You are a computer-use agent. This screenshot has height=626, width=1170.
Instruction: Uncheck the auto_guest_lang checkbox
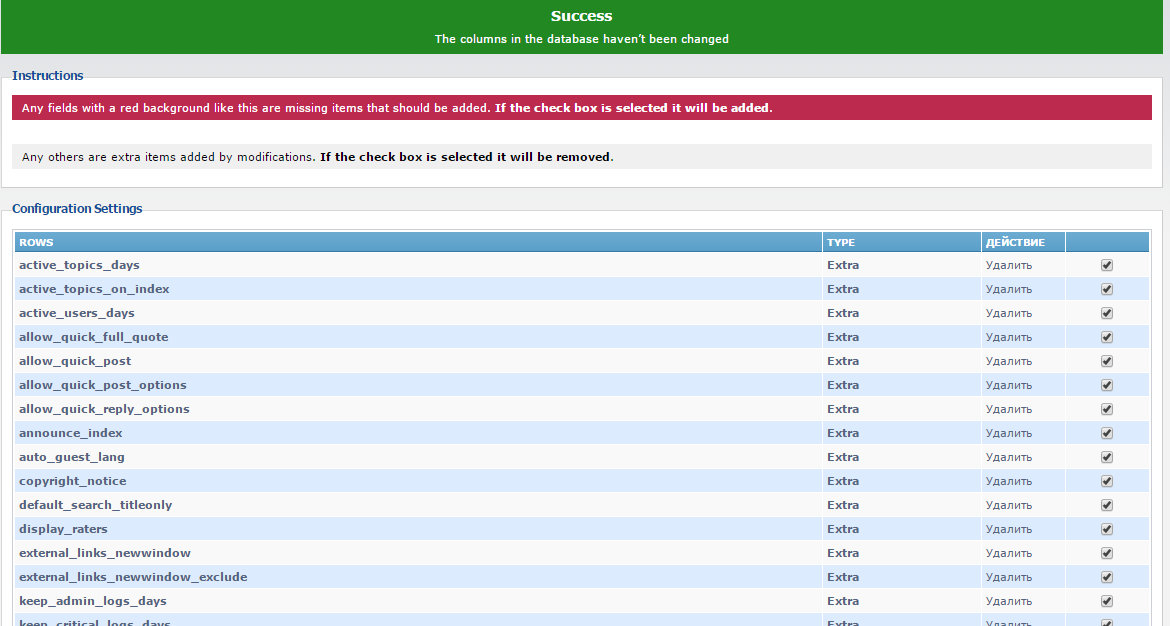pyautogui.click(x=1107, y=457)
